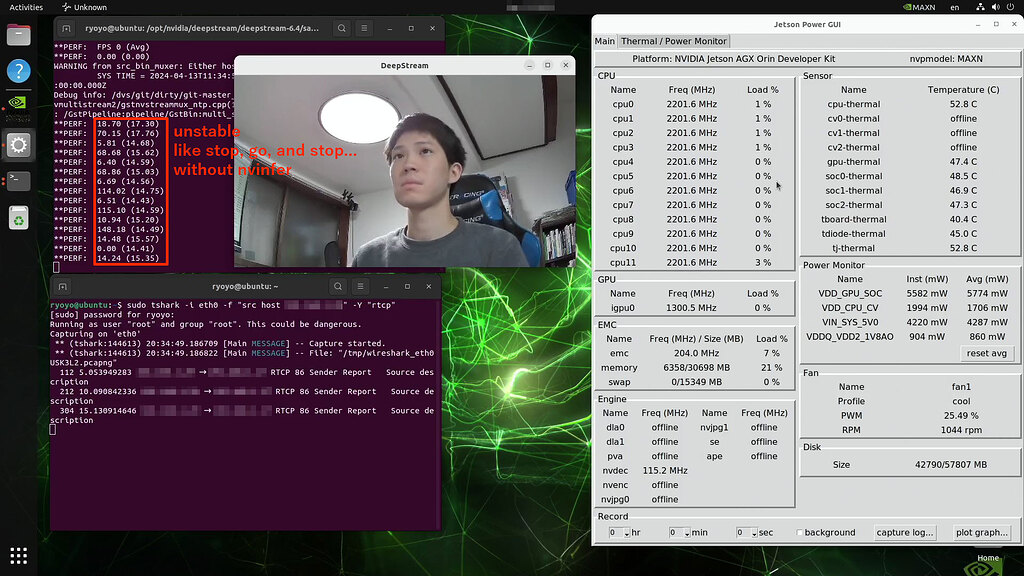Image resolution: width=1024 pixels, height=576 pixels.
Task: Open the Help app from the dock
Action: [x=17, y=70]
